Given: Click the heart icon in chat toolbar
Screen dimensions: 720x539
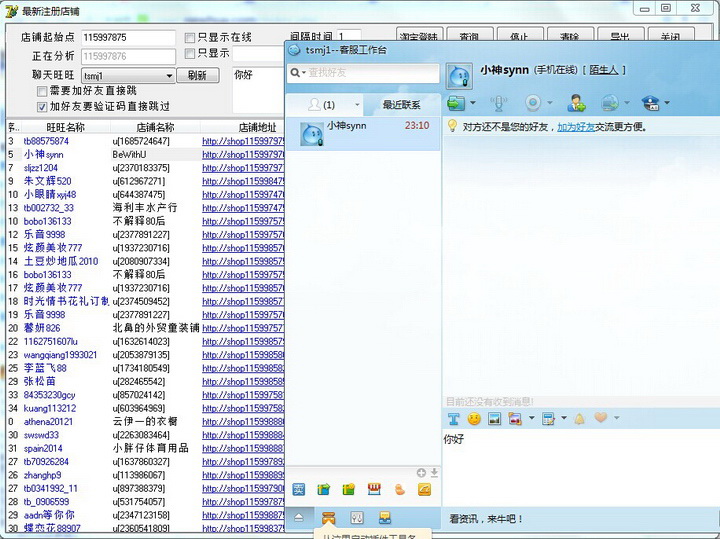Looking at the screenshot, I should point(601,417).
